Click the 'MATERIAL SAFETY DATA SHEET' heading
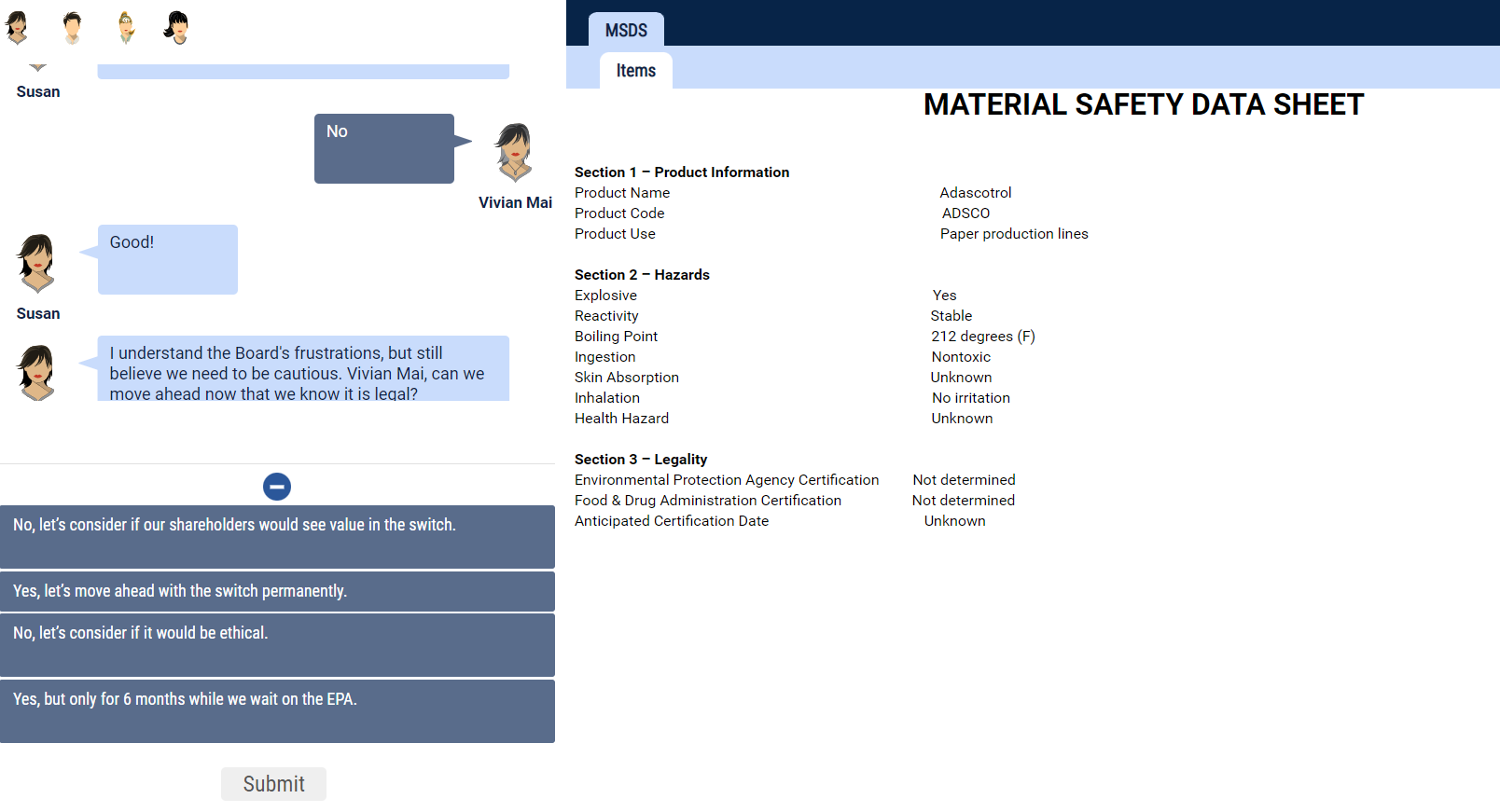The width and height of the screenshot is (1500, 812). pyautogui.click(x=1144, y=104)
